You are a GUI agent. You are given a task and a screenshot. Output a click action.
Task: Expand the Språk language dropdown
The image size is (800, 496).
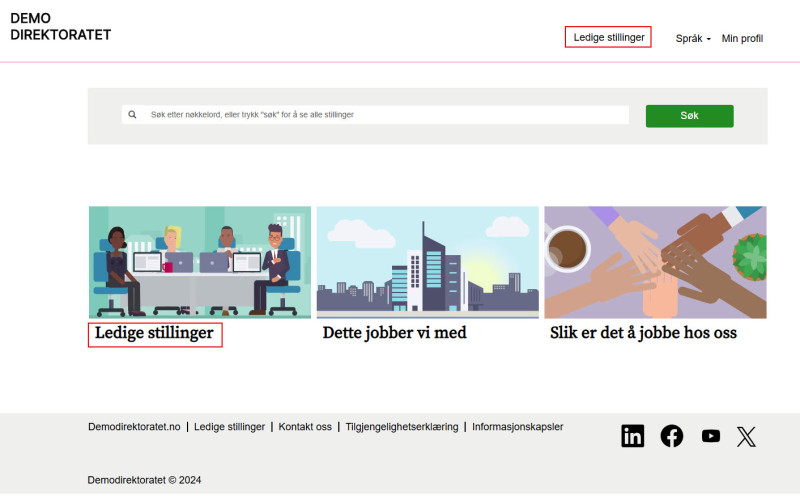pos(693,38)
